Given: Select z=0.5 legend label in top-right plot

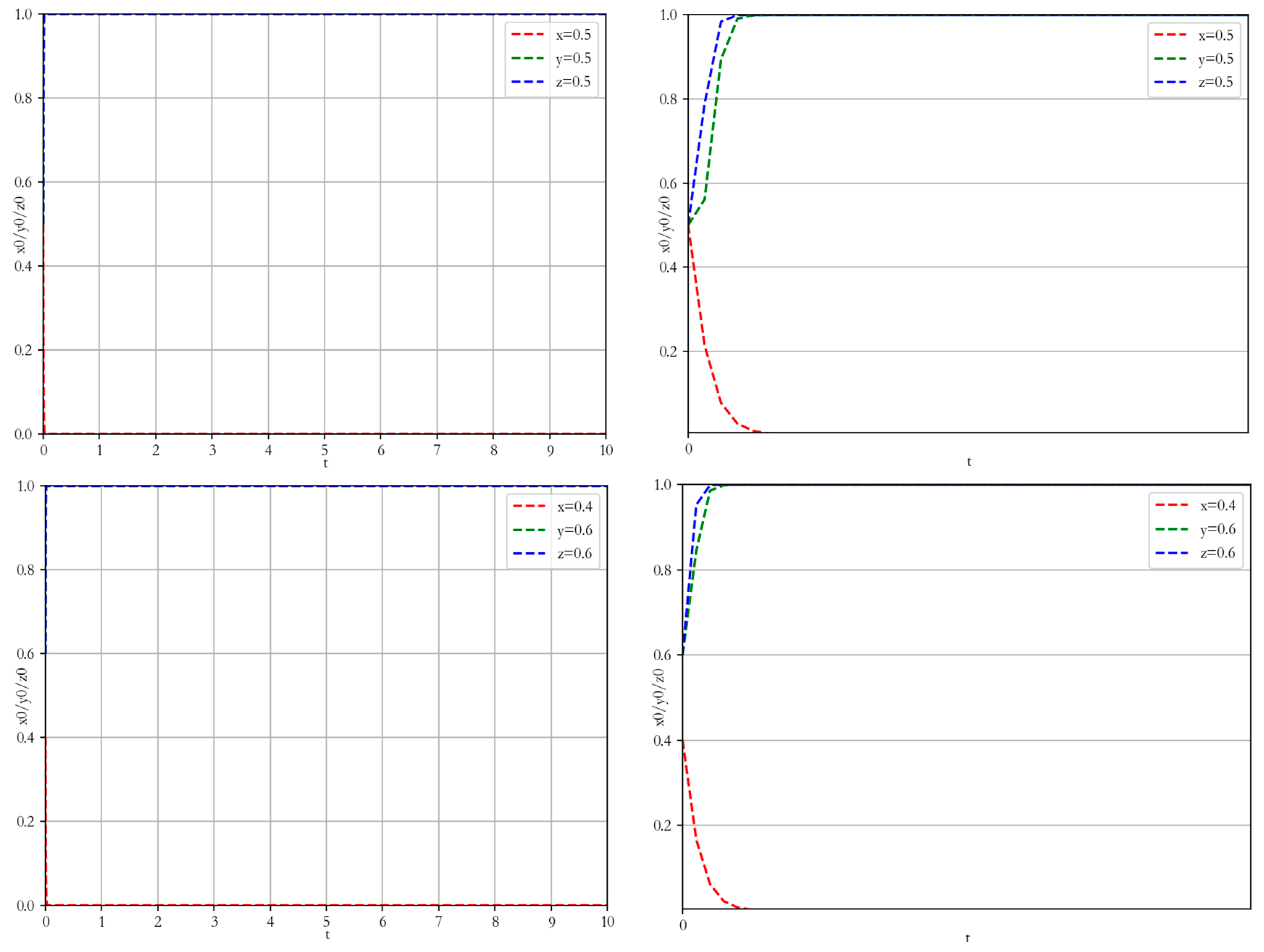Looking at the screenshot, I should (1216, 82).
